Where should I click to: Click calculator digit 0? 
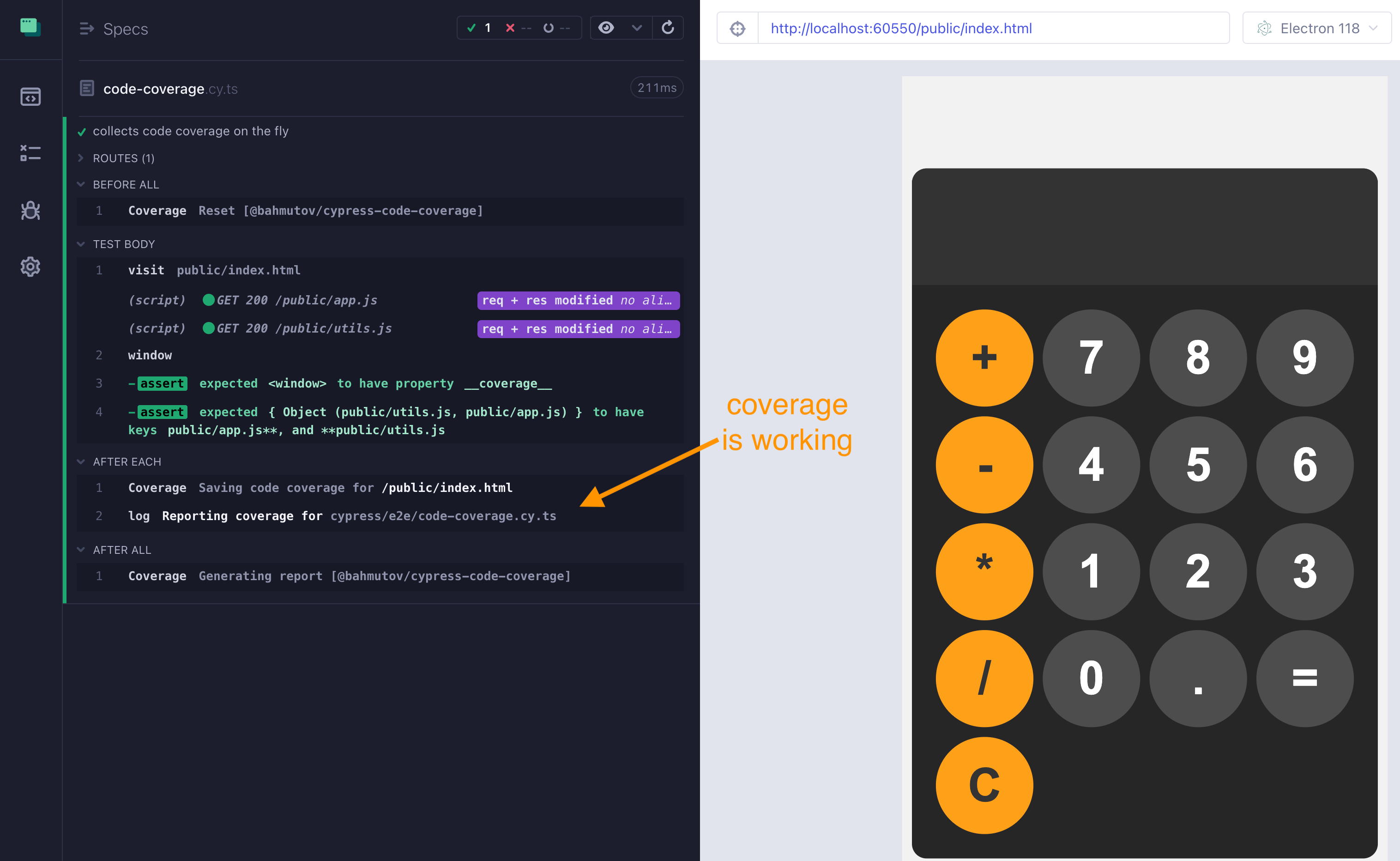pyautogui.click(x=1091, y=678)
